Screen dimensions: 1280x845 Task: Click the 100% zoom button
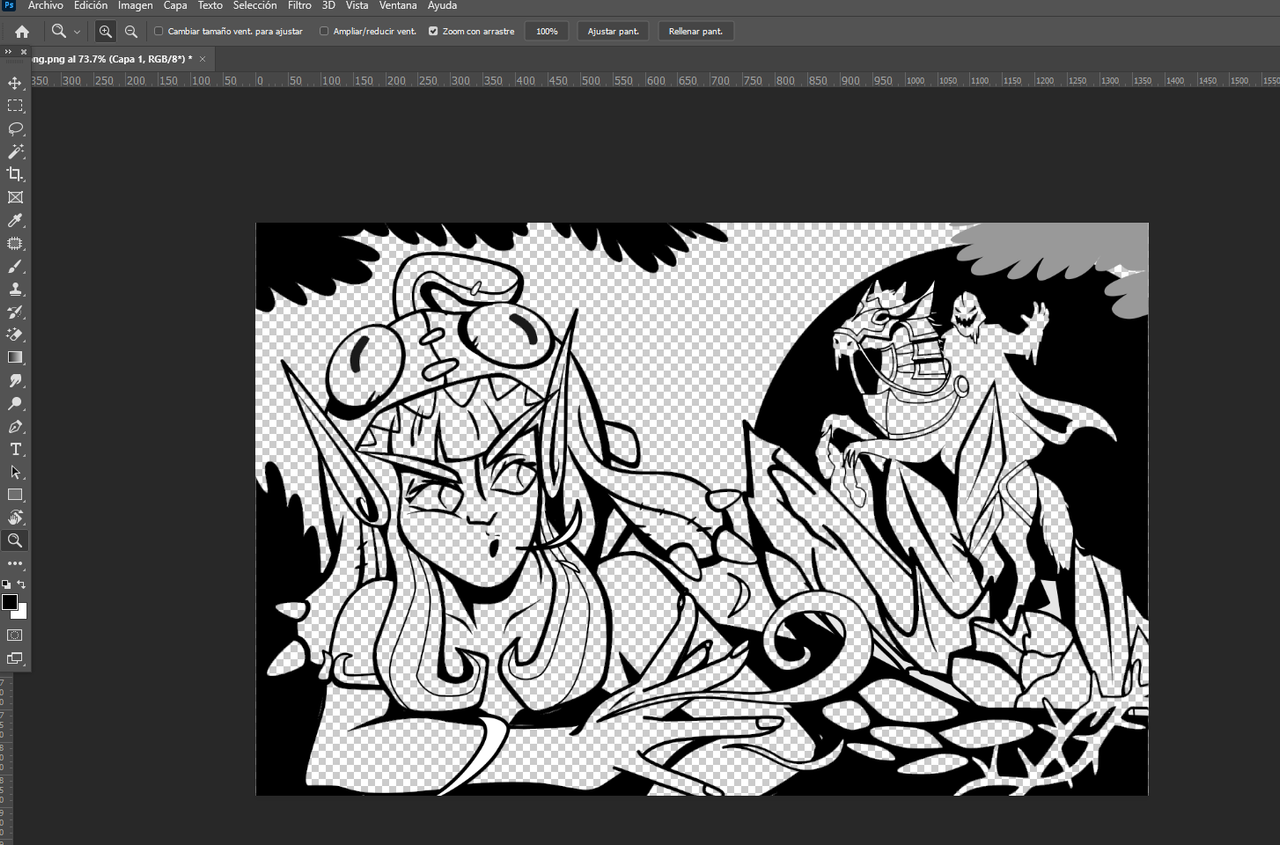[x=547, y=31]
